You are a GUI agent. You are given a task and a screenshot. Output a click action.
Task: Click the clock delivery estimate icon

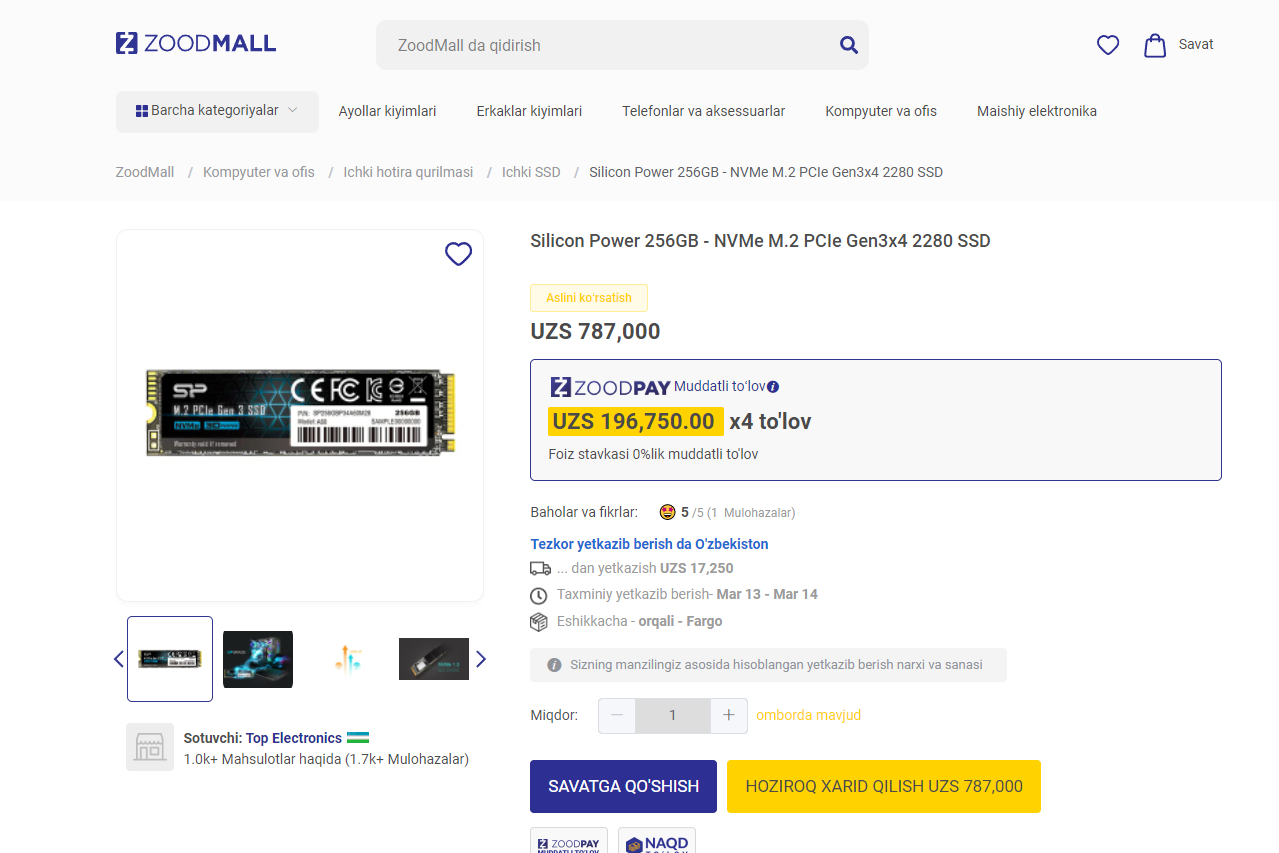(x=539, y=595)
